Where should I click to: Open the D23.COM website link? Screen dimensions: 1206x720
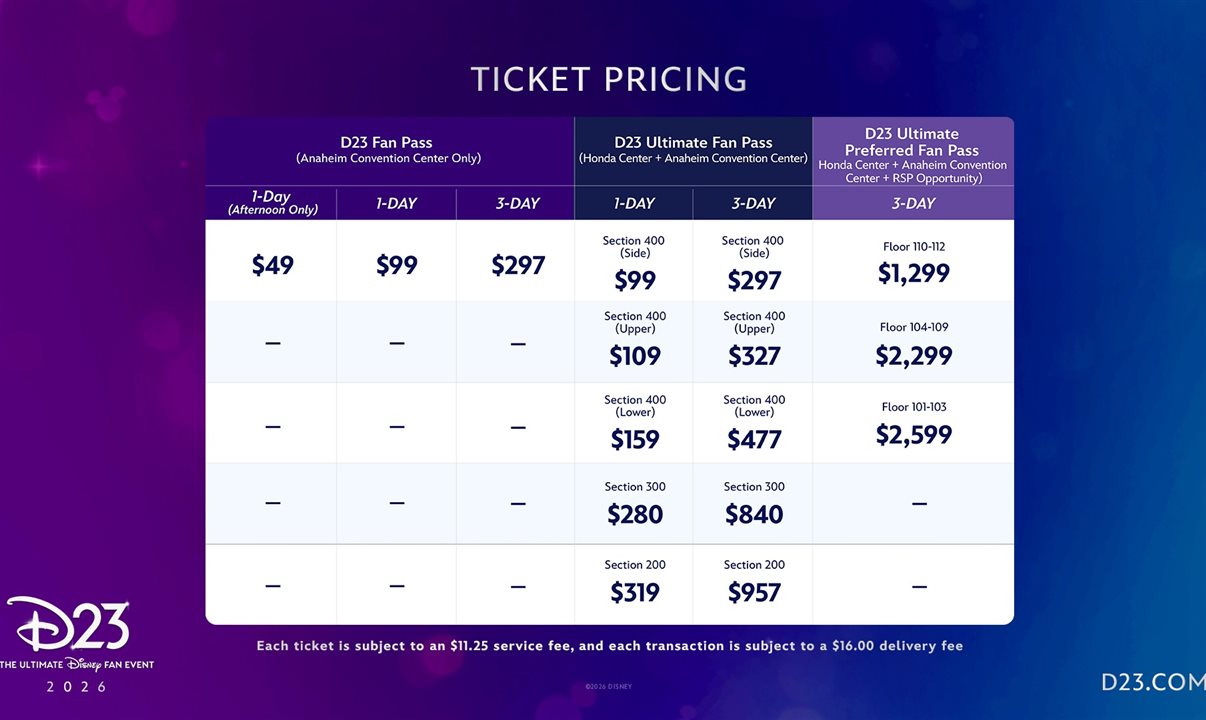(x=1151, y=682)
